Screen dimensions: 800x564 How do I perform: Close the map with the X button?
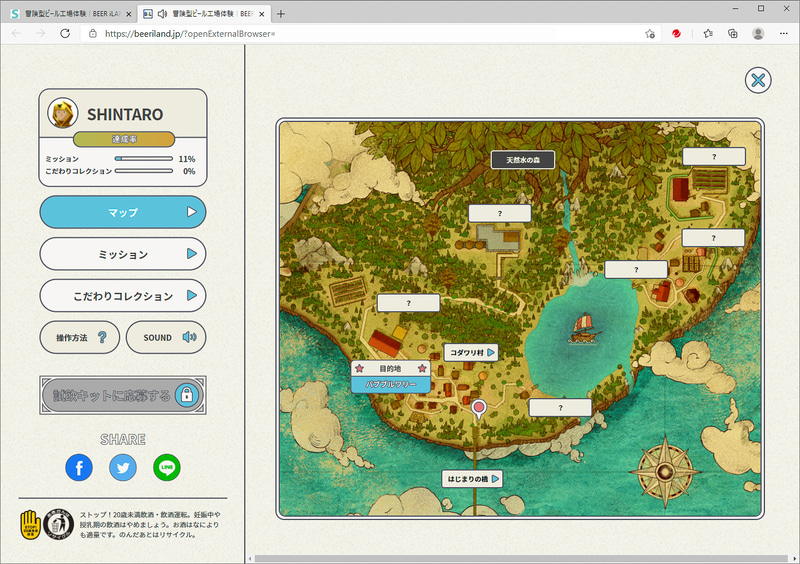coord(758,80)
